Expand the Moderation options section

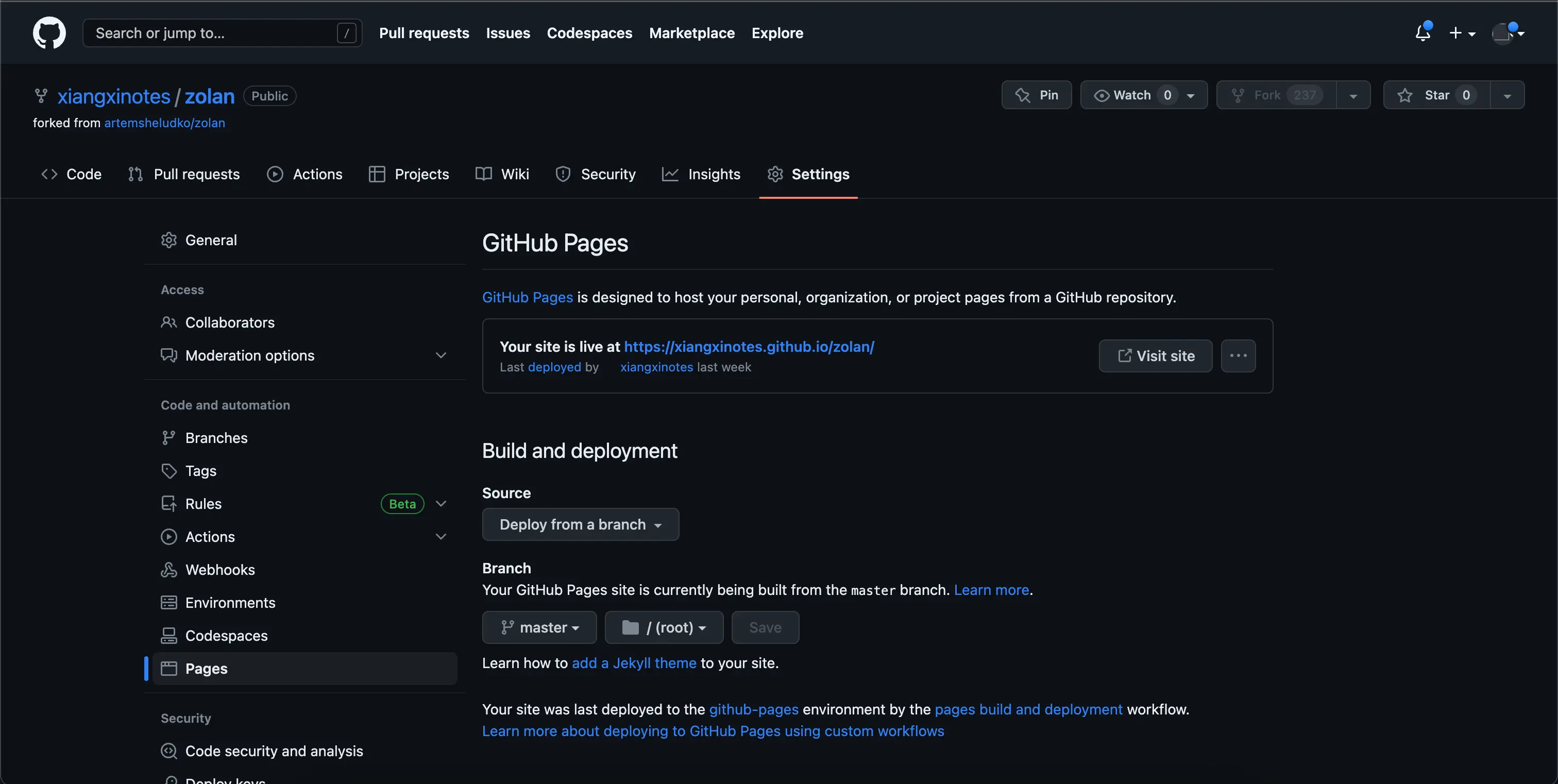(x=441, y=355)
